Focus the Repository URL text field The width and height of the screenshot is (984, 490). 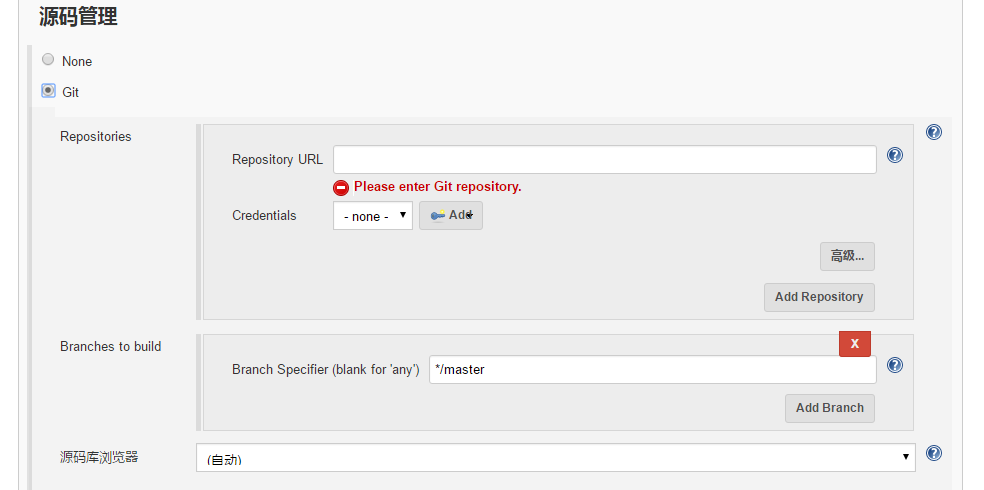(x=604, y=160)
